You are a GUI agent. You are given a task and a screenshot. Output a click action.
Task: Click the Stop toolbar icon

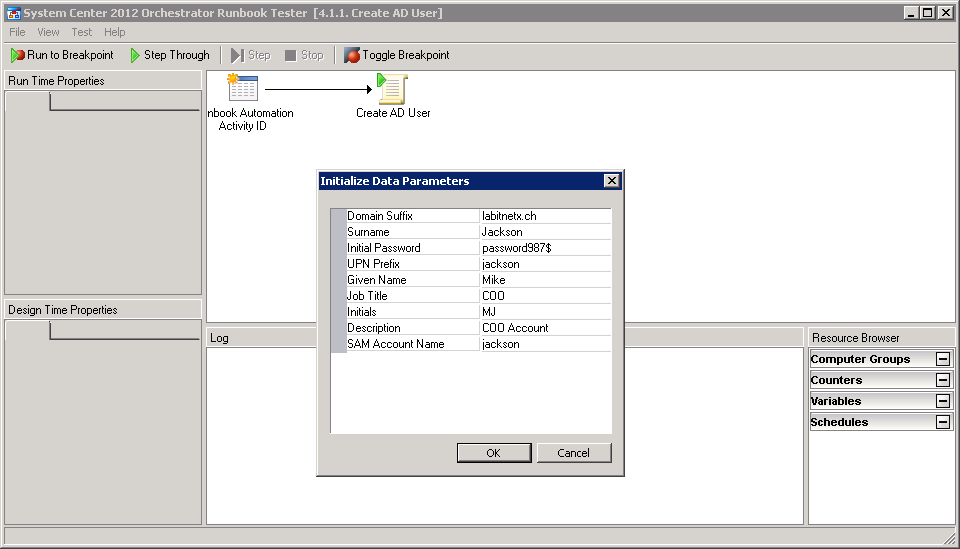[290, 56]
